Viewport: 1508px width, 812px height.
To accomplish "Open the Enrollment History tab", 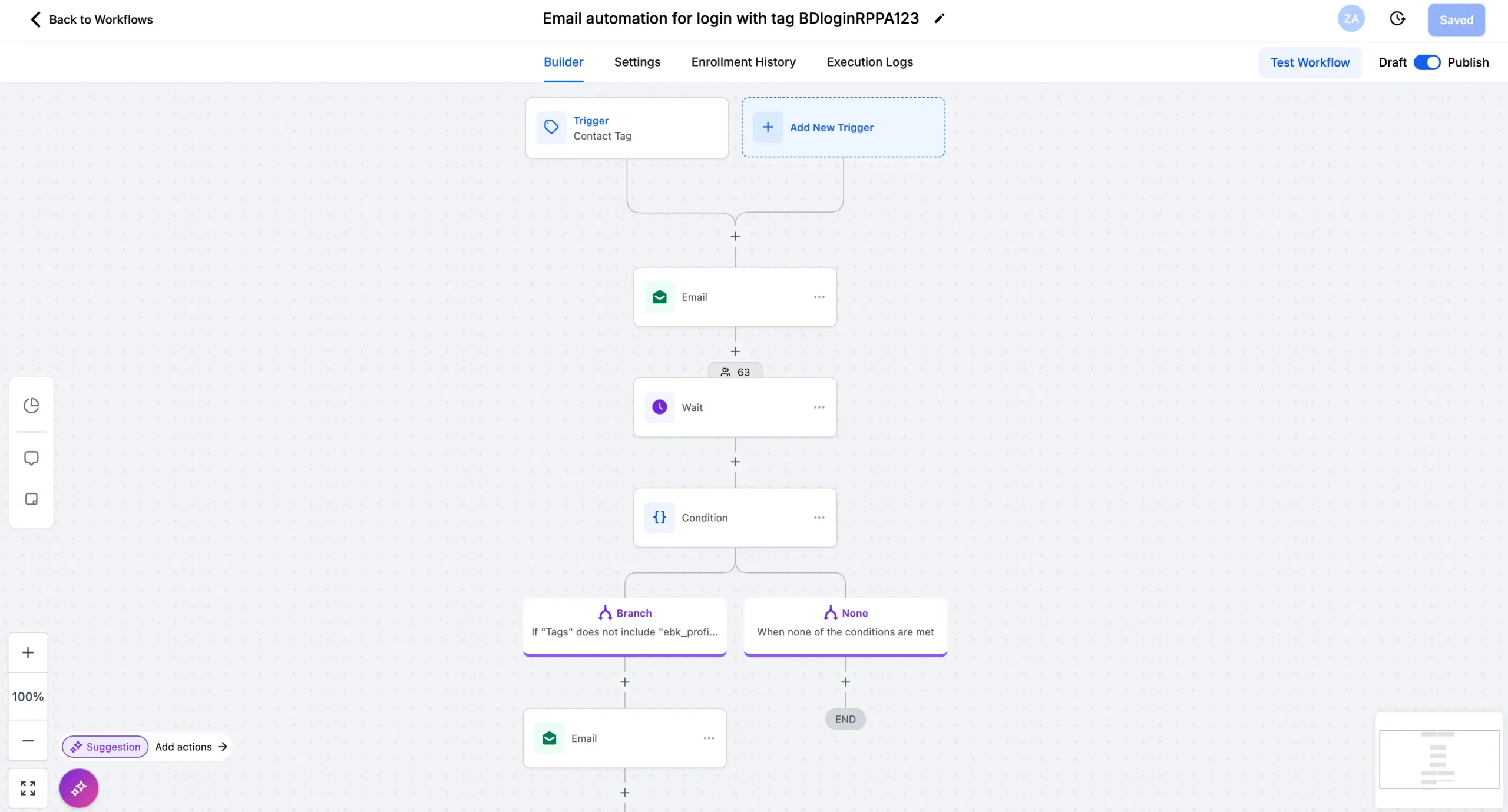I will pos(743,62).
